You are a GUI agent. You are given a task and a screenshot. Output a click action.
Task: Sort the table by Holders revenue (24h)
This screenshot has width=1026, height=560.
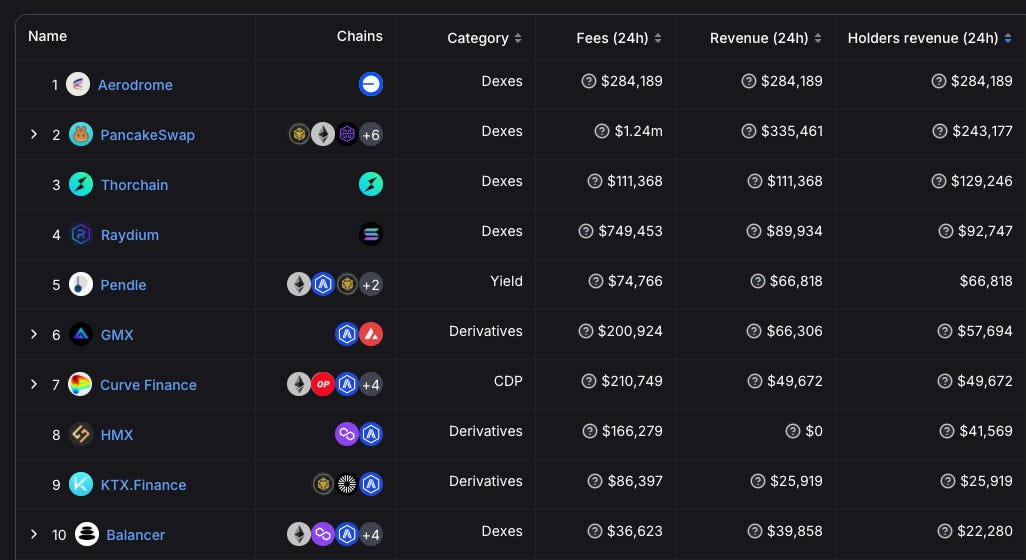click(x=930, y=38)
